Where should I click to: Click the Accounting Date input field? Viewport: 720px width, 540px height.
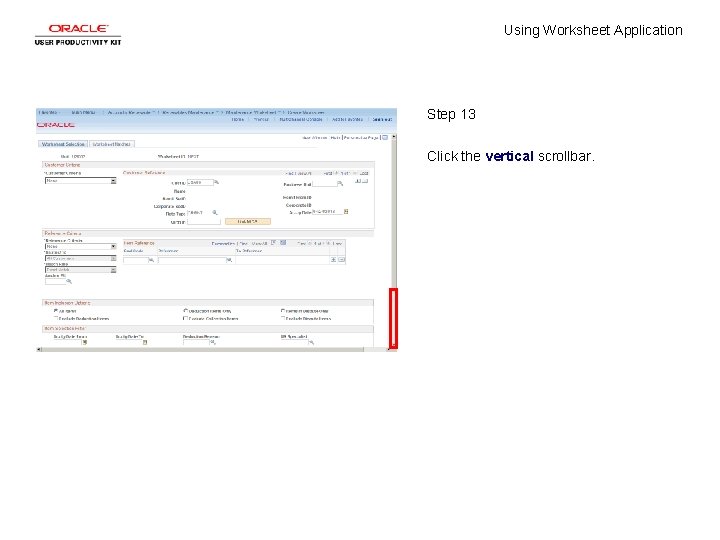pos(328,212)
